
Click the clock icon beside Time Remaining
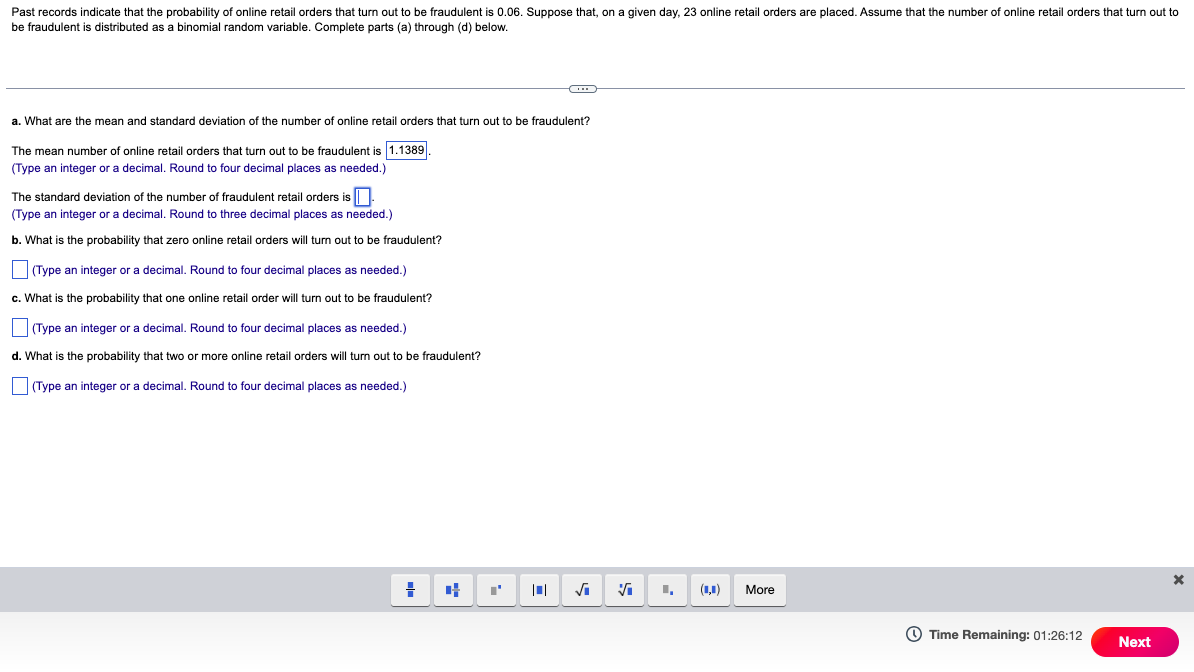pos(913,634)
